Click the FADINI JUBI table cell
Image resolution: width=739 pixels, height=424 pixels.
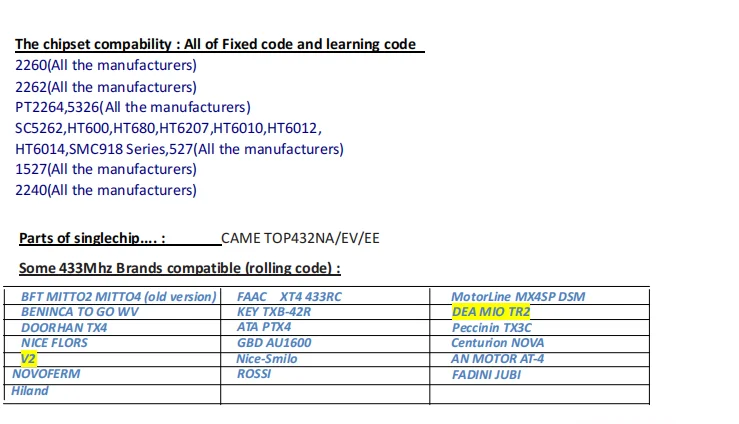[486, 374]
